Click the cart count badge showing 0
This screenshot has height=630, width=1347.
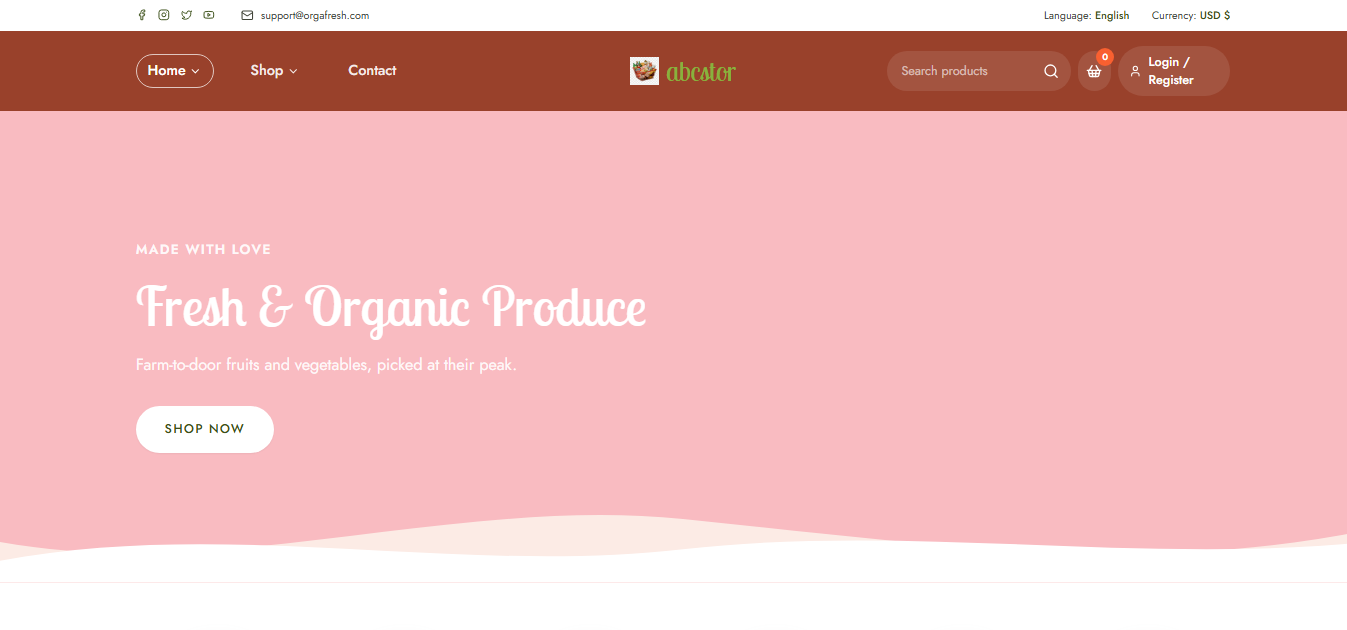tap(1105, 57)
